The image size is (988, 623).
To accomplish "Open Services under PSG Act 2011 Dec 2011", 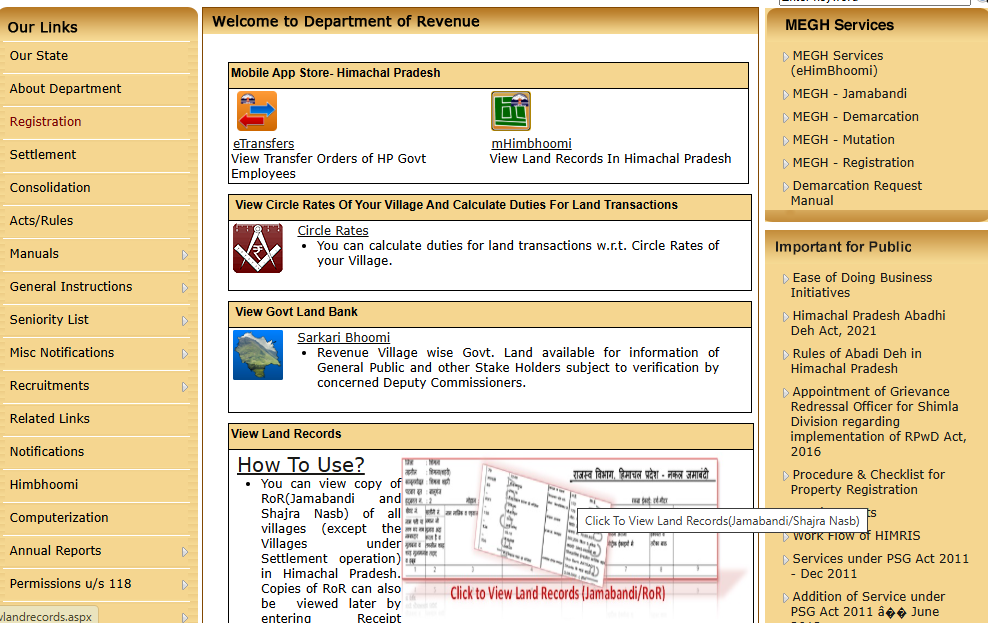I will click(x=880, y=566).
